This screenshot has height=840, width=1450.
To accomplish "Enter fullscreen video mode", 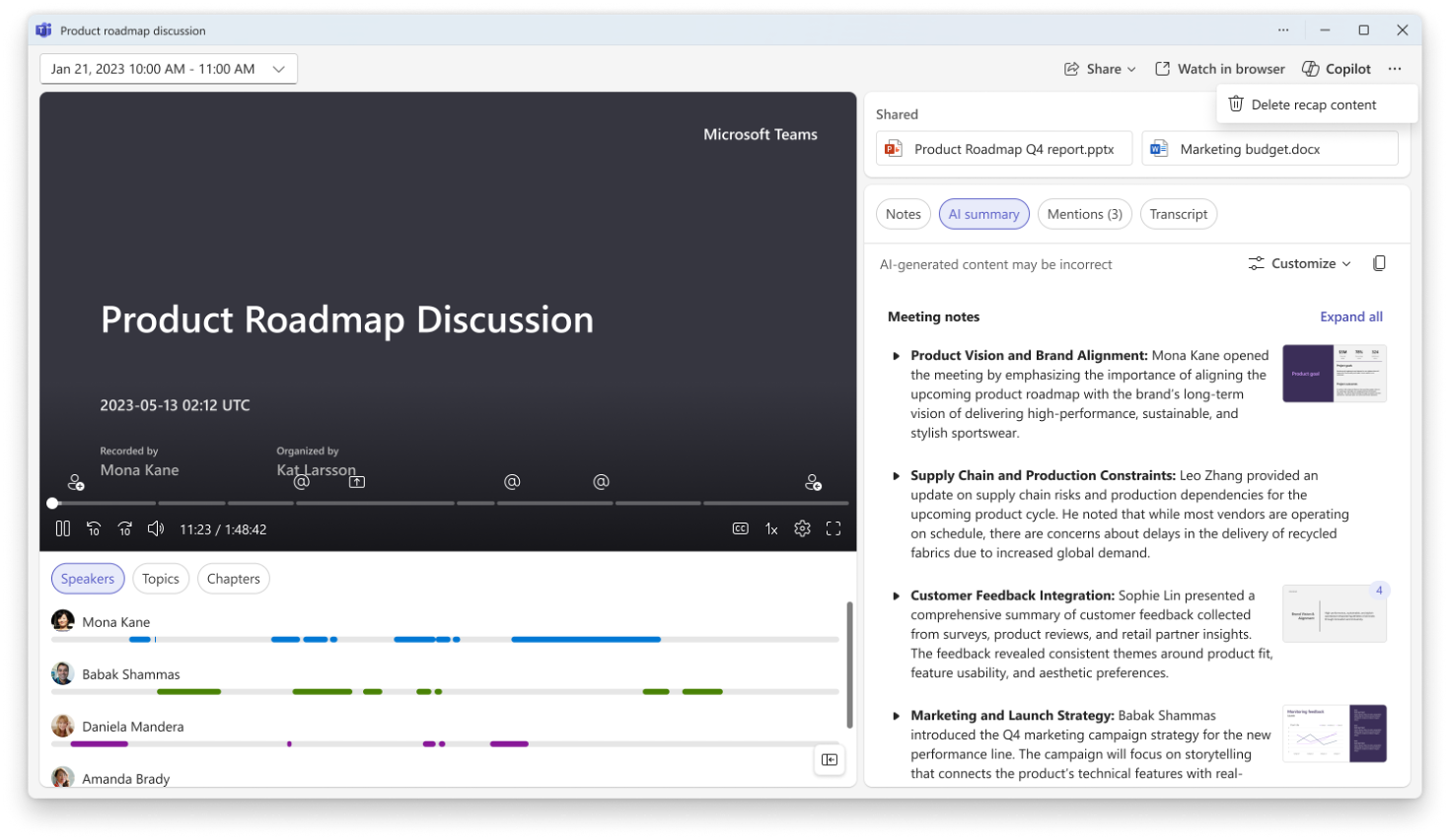I will point(834,529).
